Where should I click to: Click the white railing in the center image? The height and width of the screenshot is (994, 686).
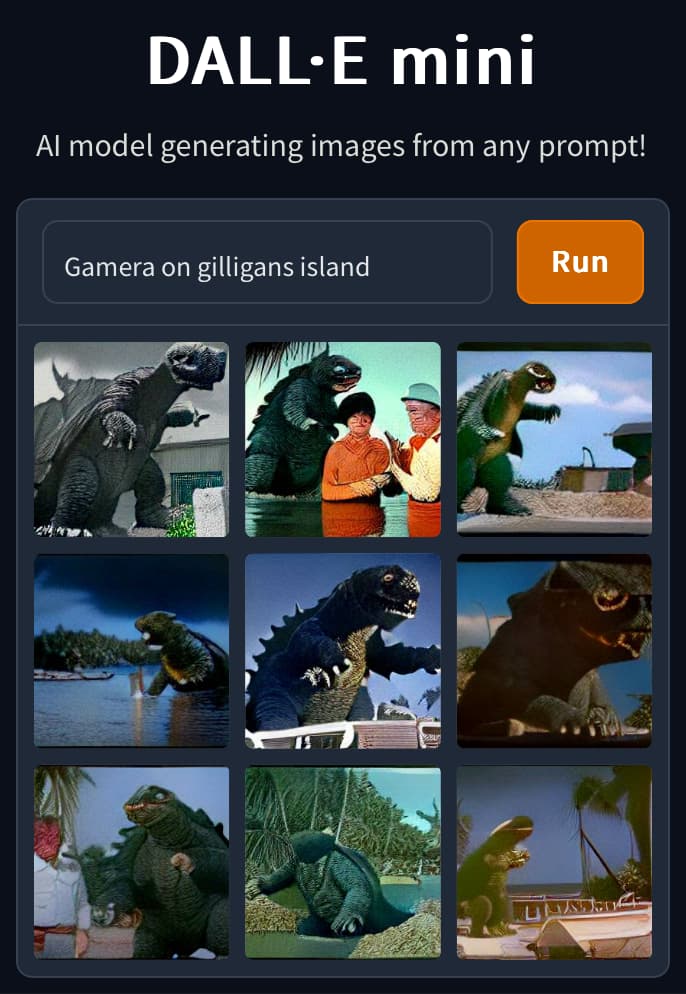(342, 733)
